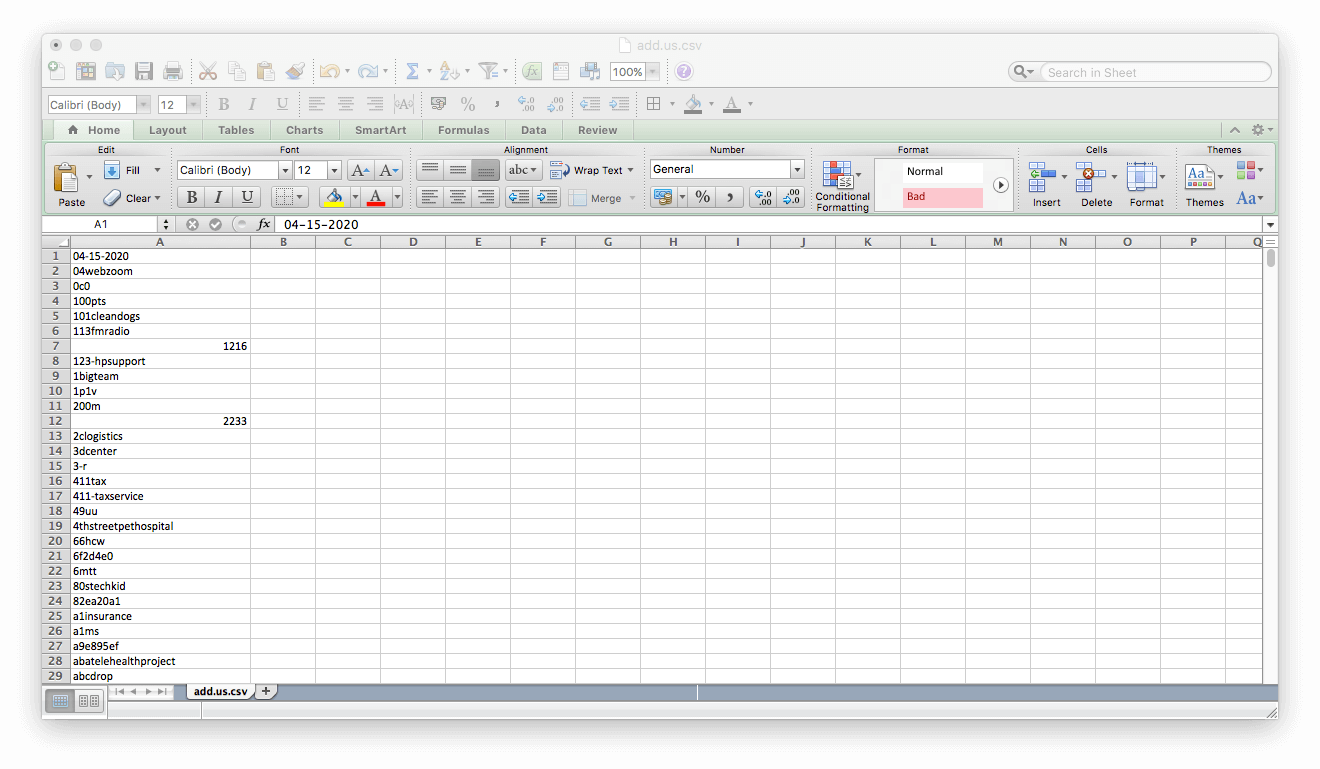Open the Formula Builder fx icon in toolbar
The width and height of the screenshot is (1320, 769).
532,71
